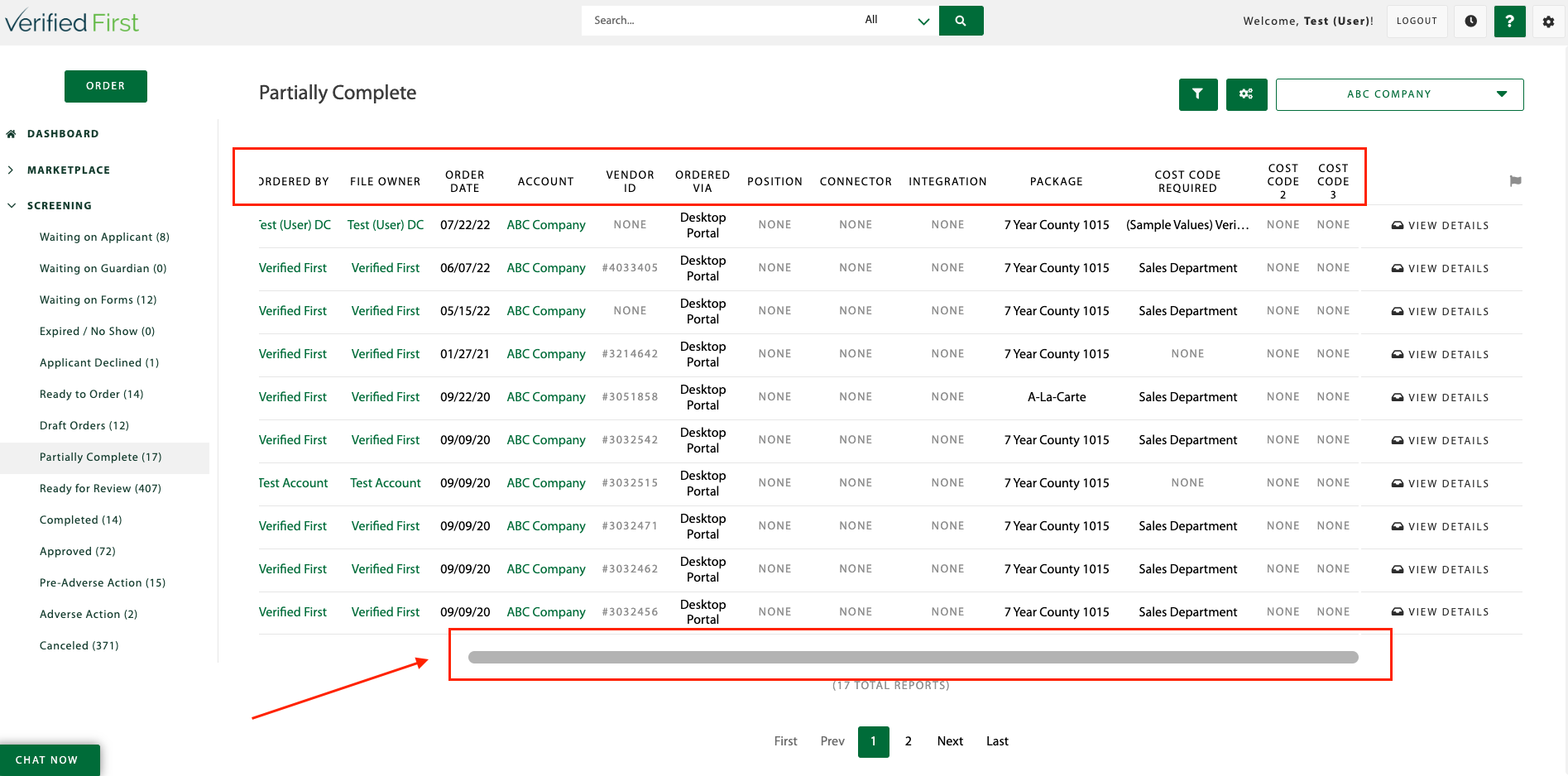Click View Details icon for 07/22/22 order

coord(1397,225)
